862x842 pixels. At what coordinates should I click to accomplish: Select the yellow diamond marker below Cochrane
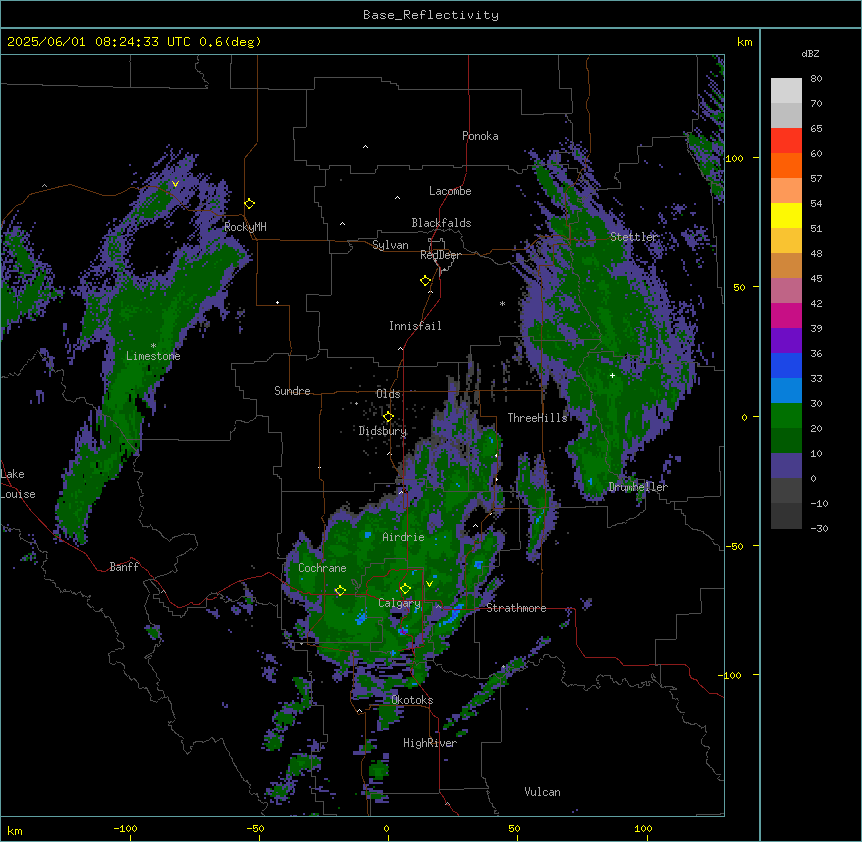[x=340, y=591]
